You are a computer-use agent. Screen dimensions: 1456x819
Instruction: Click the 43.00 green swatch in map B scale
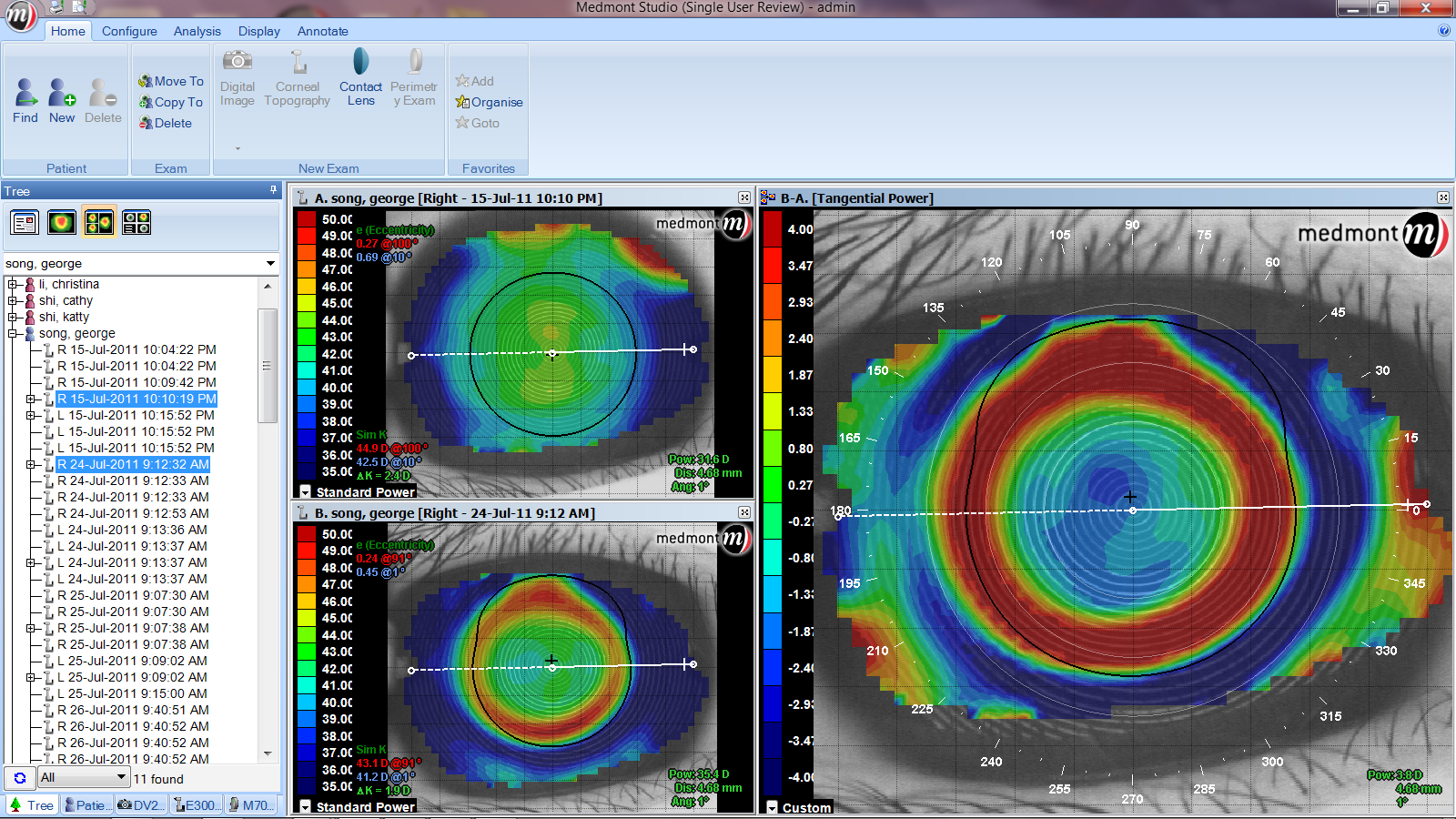pyautogui.click(x=307, y=652)
